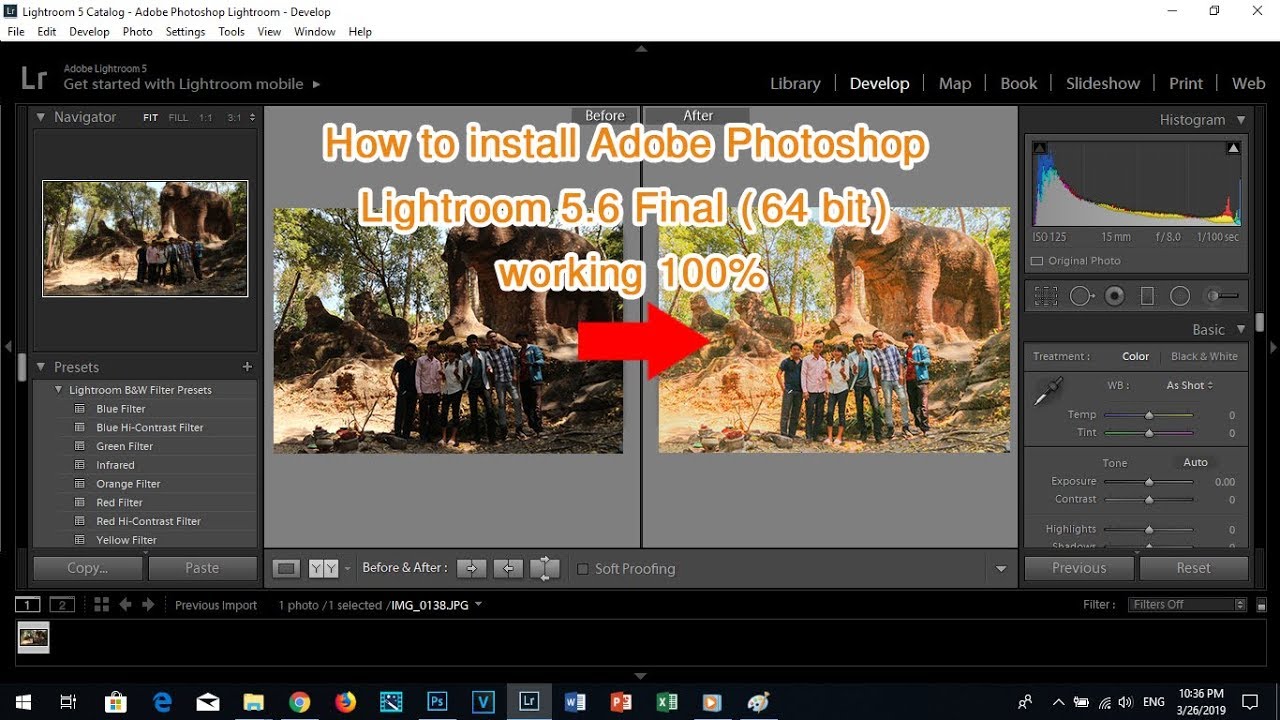This screenshot has height=720, width=1280.
Task: Pick the White Balance Selector eyedropper
Action: pyautogui.click(x=1048, y=390)
